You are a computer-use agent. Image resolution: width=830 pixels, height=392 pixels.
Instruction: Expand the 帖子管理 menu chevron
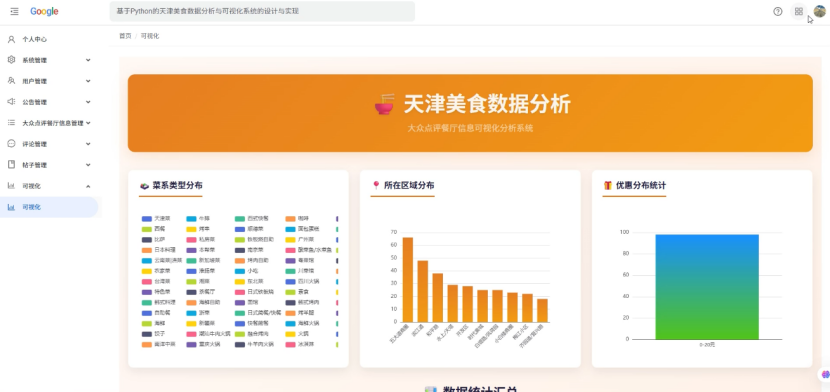pyautogui.click(x=88, y=165)
